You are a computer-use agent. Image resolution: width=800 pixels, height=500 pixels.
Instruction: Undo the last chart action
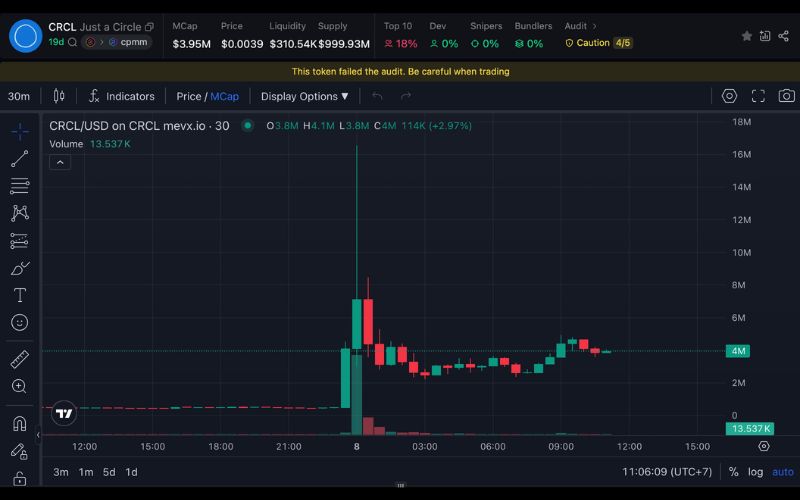377,96
